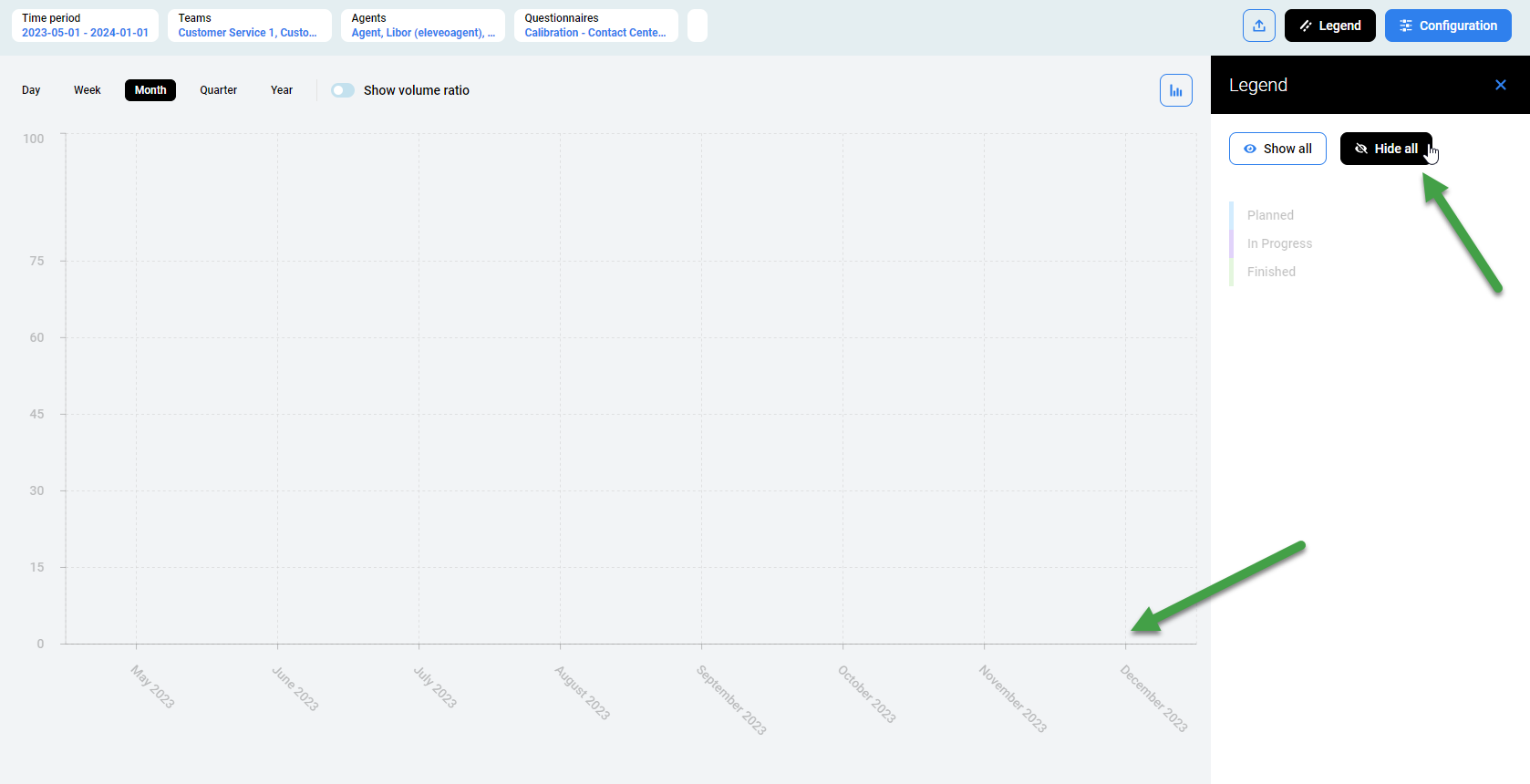Click the empty filter box after Questionnaires
The height and width of the screenshot is (784, 1530).
pyautogui.click(x=697, y=26)
